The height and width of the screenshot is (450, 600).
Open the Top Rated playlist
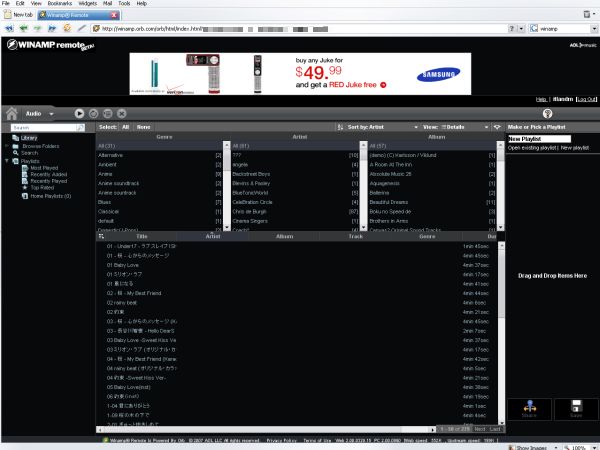coord(42,188)
